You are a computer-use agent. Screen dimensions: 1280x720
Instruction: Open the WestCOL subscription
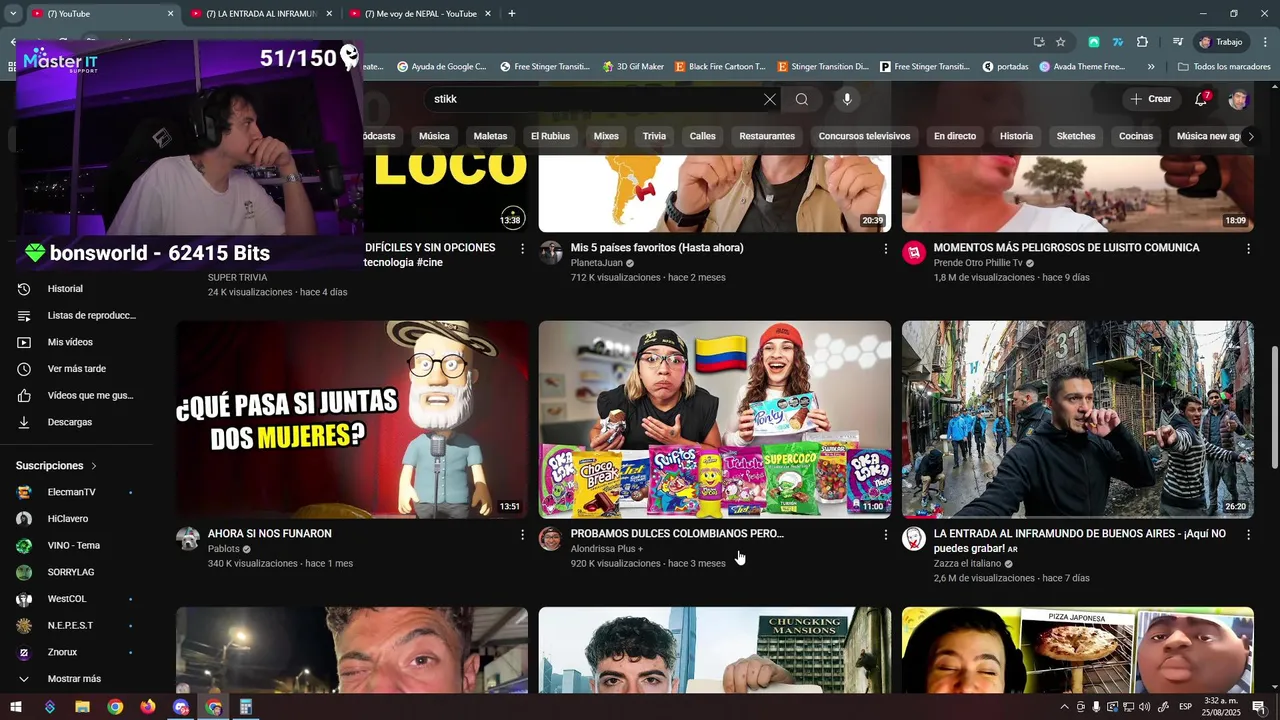point(76,599)
